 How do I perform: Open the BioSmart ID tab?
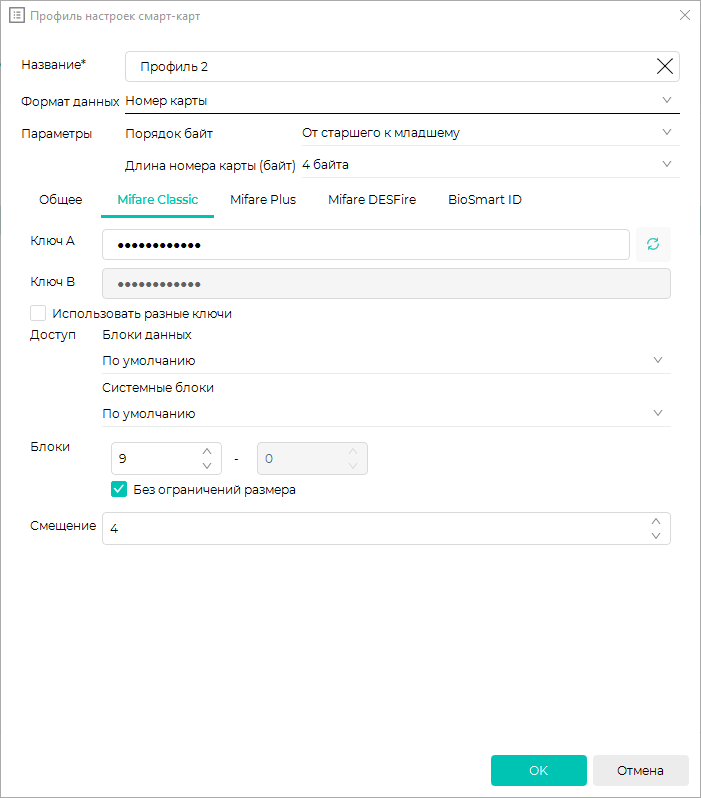(x=485, y=200)
